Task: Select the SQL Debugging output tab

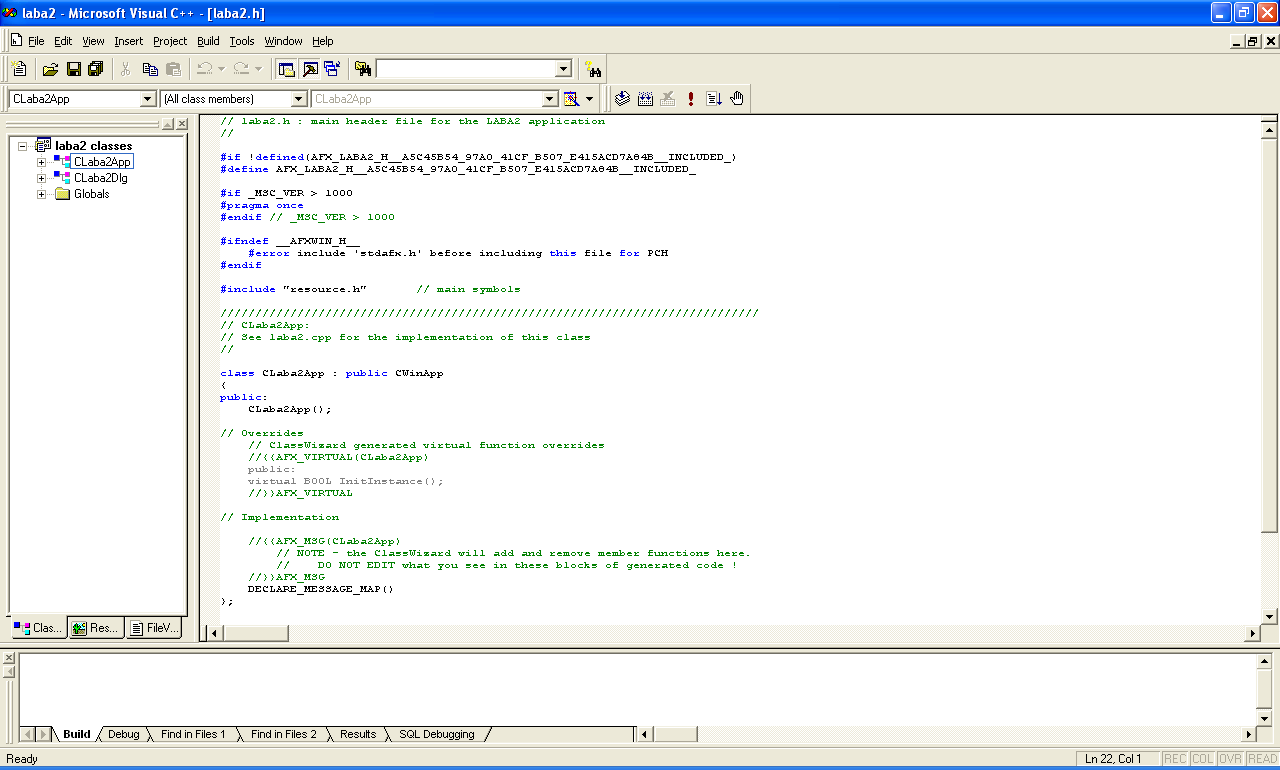Action: coord(437,734)
